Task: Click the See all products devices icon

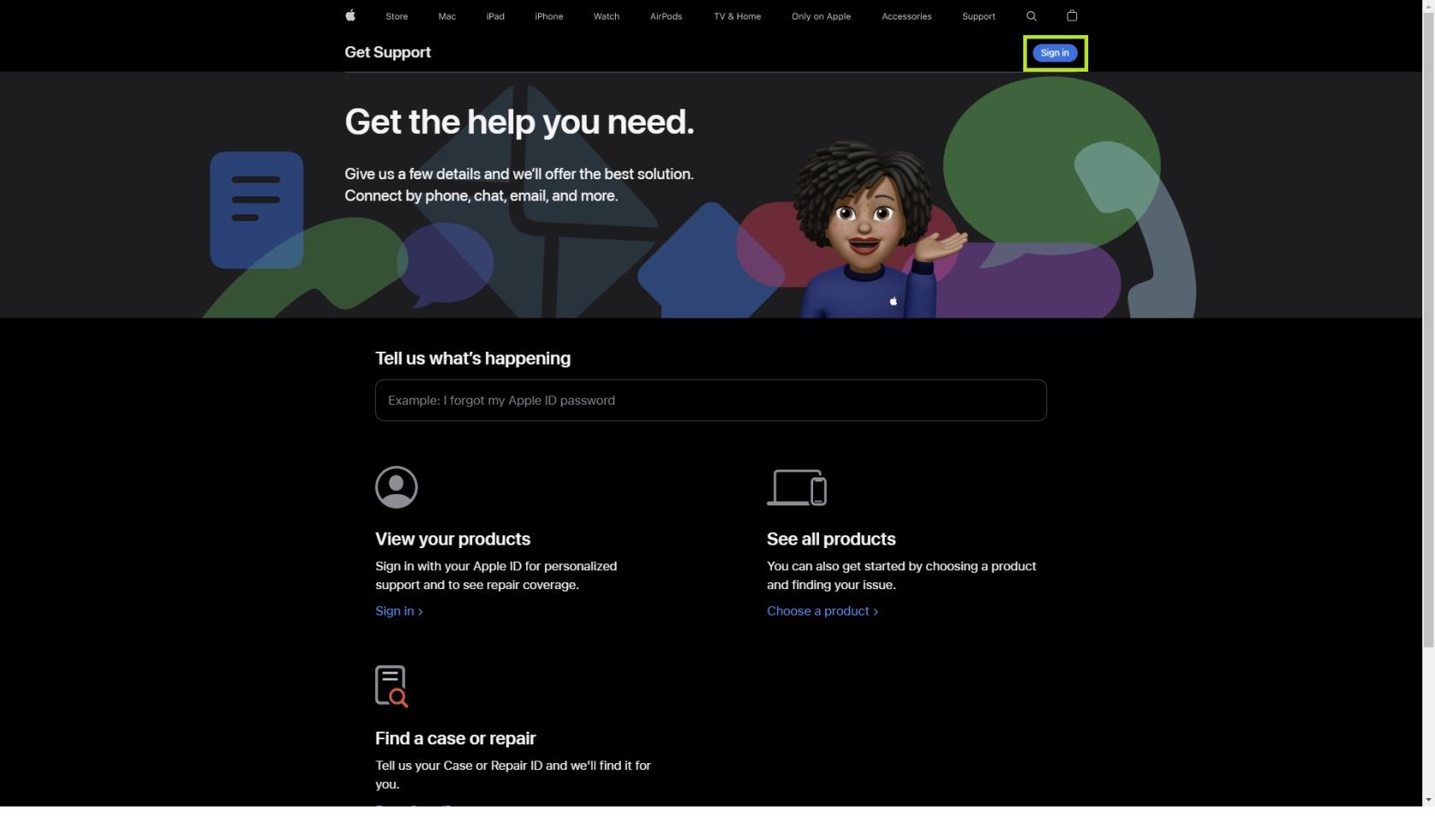Action: 797,487
